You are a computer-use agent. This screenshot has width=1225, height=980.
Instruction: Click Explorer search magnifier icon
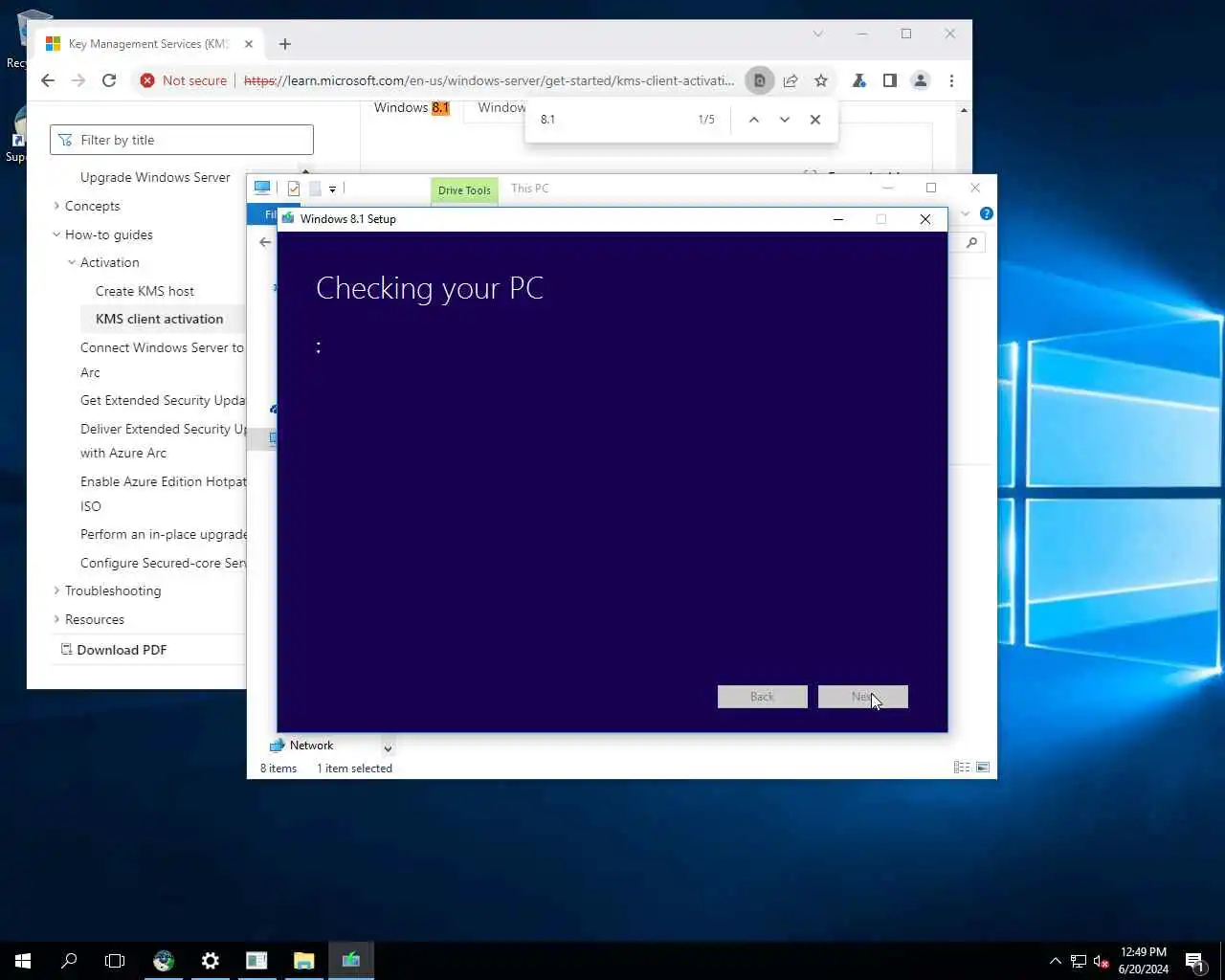(x=971, y=242)
